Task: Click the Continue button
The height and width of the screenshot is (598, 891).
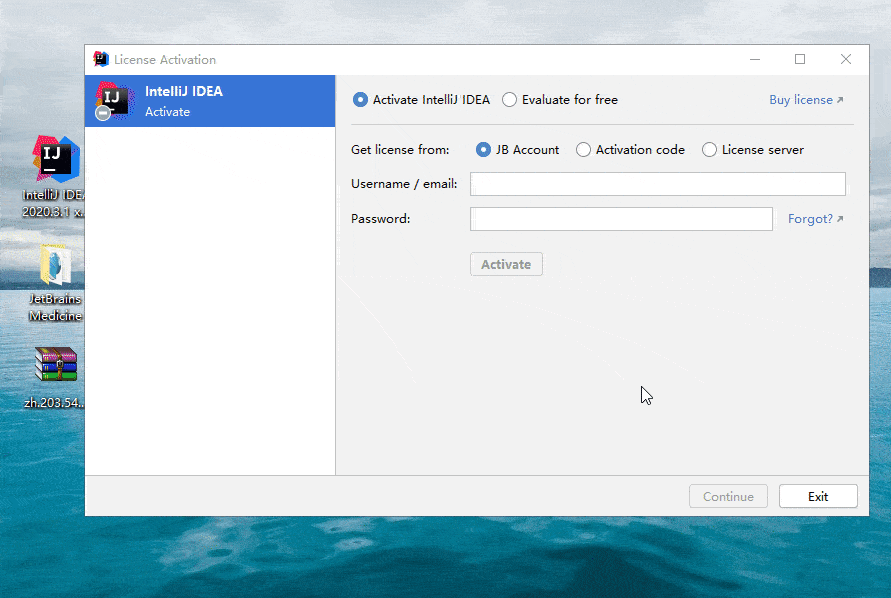Action: click(728, 496)
